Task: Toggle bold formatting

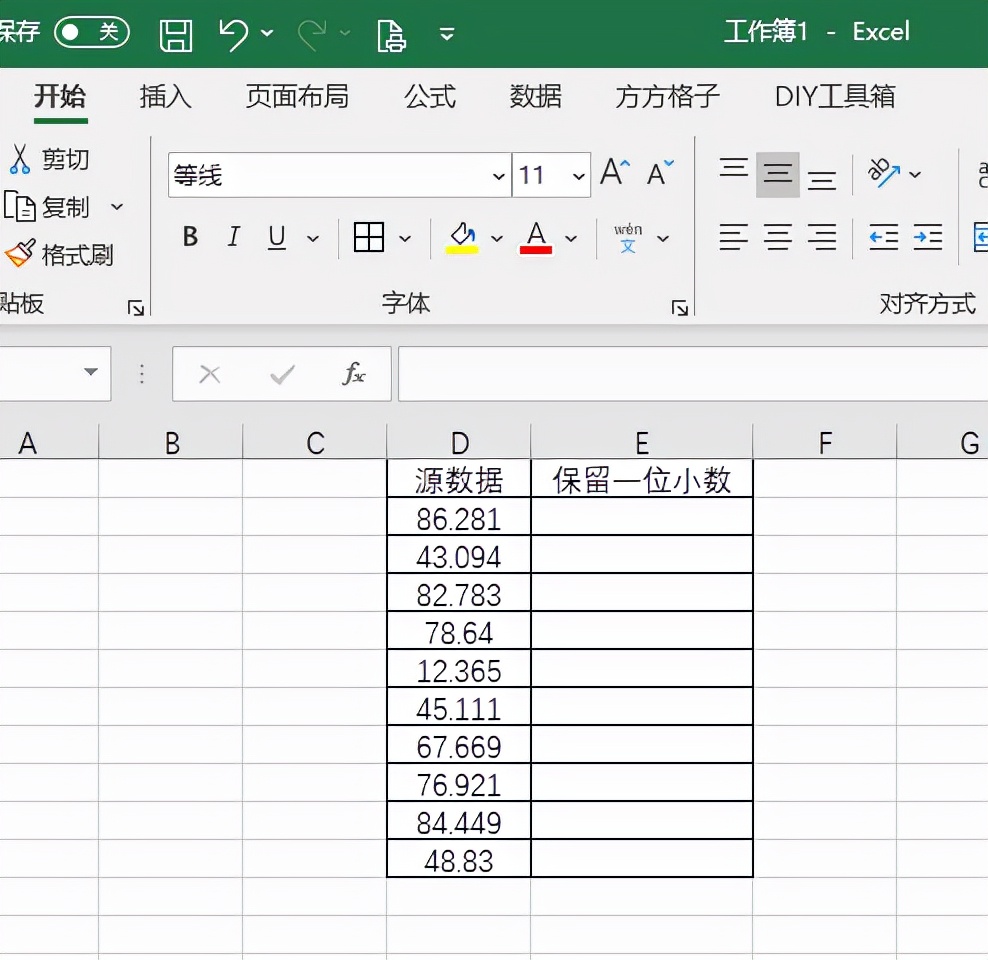Action: (x=189, y=237)
